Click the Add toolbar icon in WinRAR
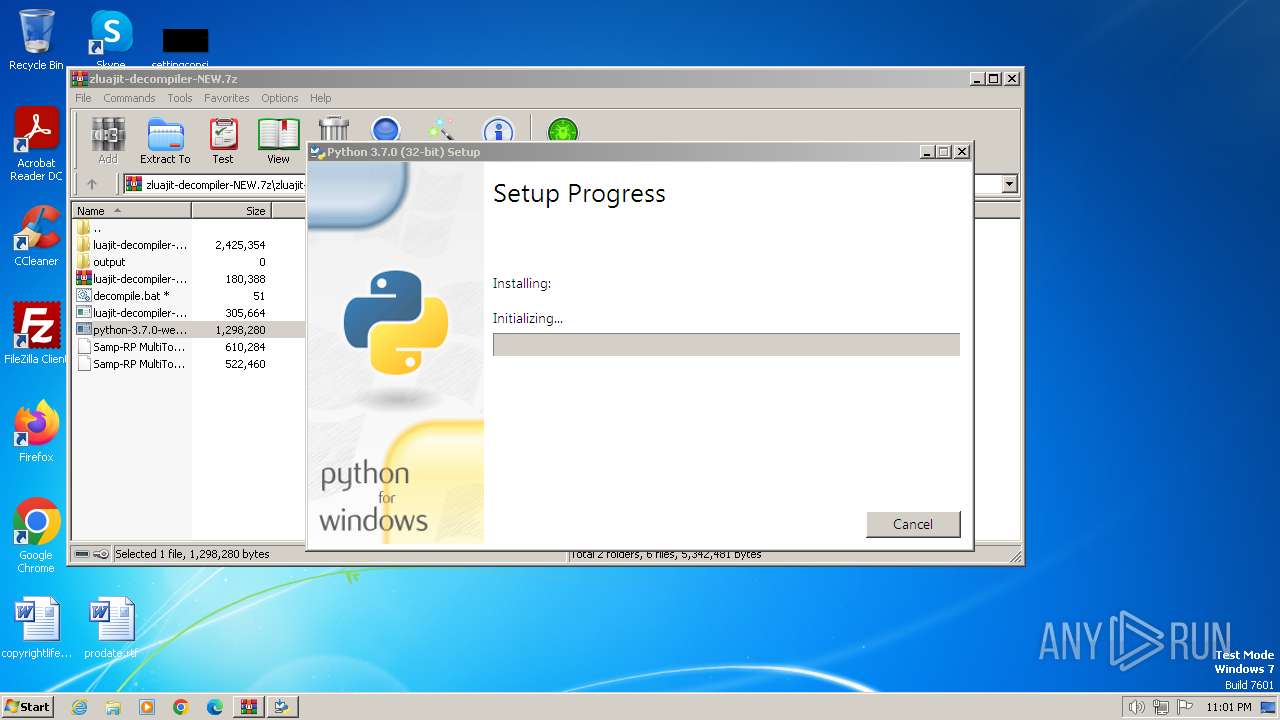Image resolution: width=1280 pixels, height=720 pixels. [x=108, y=140]
